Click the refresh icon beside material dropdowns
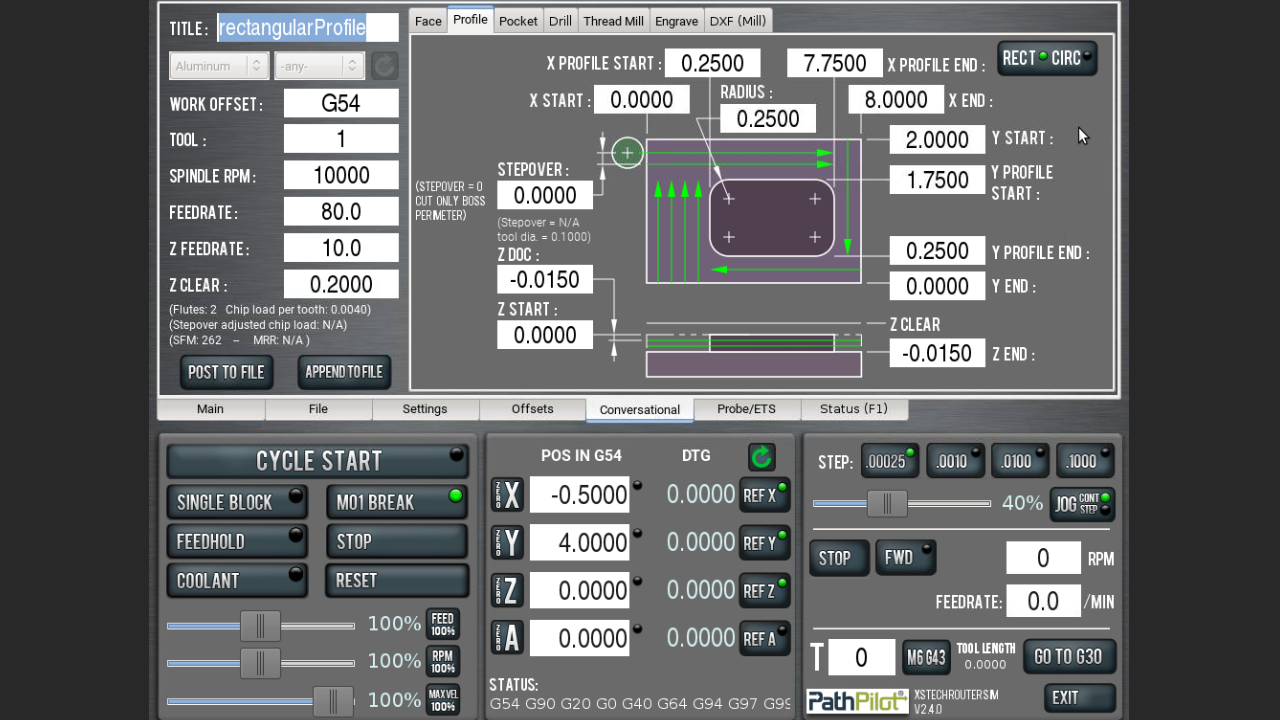This screenshot has width=1280, height=720. (x=384, y=66)
